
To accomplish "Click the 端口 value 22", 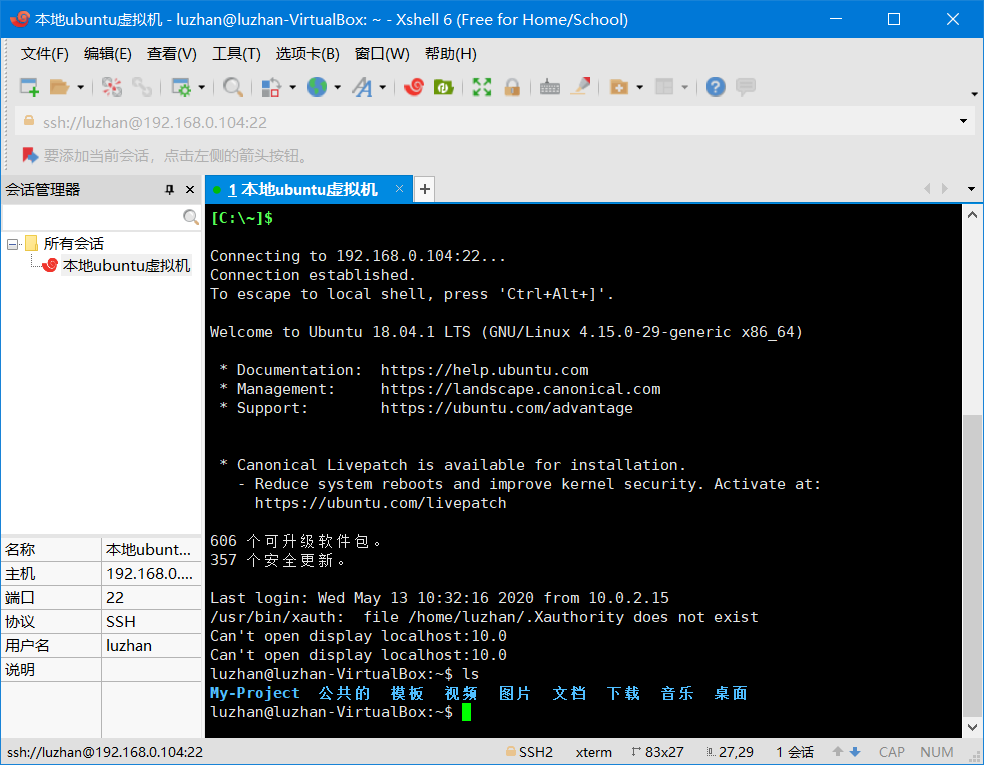I will tap(115, 597).
